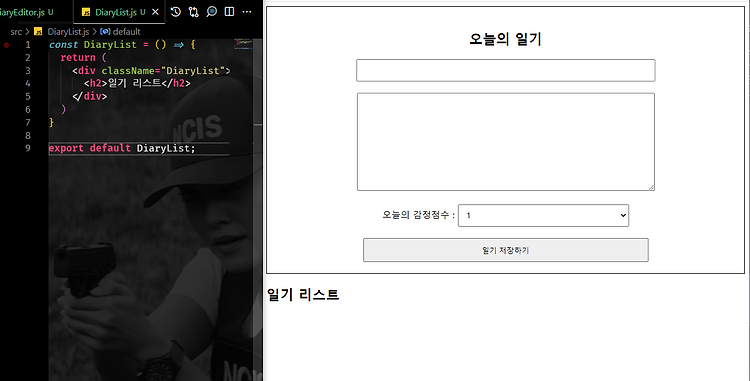Click the DiaryList.js breadcrumb segment
Screen dimensions: 750x381
tap(68, 32)
